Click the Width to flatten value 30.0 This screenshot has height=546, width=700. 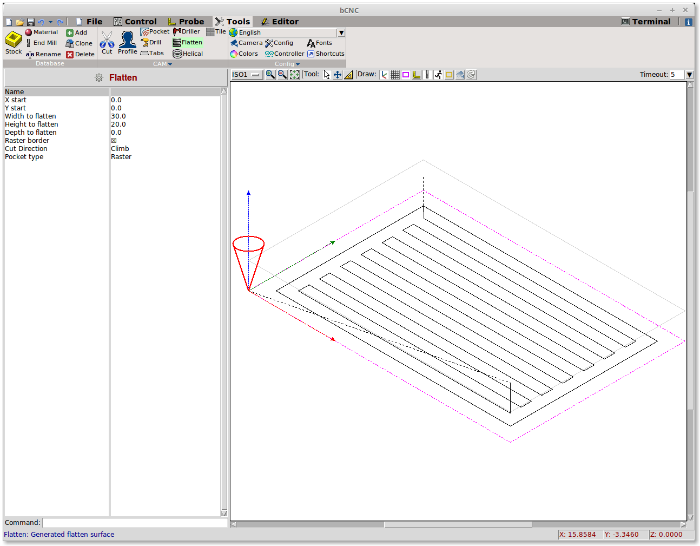tap(118, 116)
